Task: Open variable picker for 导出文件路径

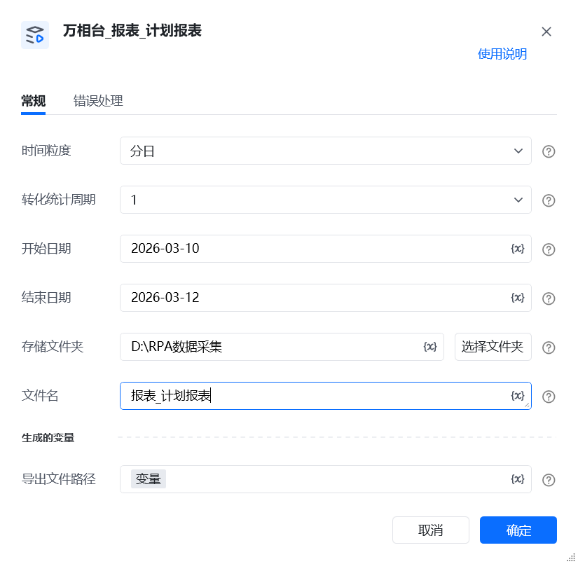Action: tap(517, 479)
